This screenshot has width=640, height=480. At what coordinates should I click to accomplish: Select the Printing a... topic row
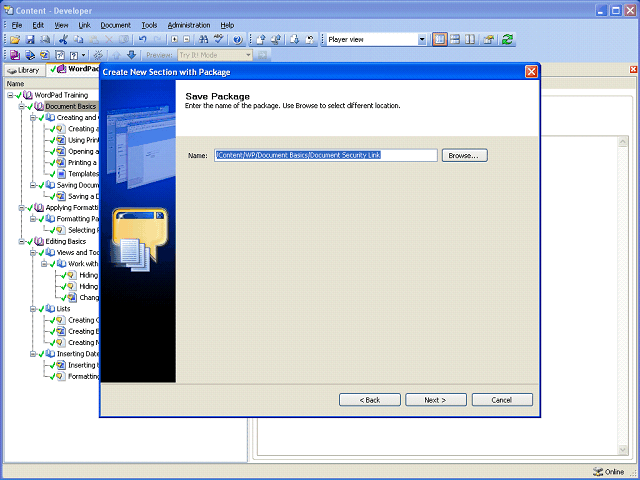(82, 163)
